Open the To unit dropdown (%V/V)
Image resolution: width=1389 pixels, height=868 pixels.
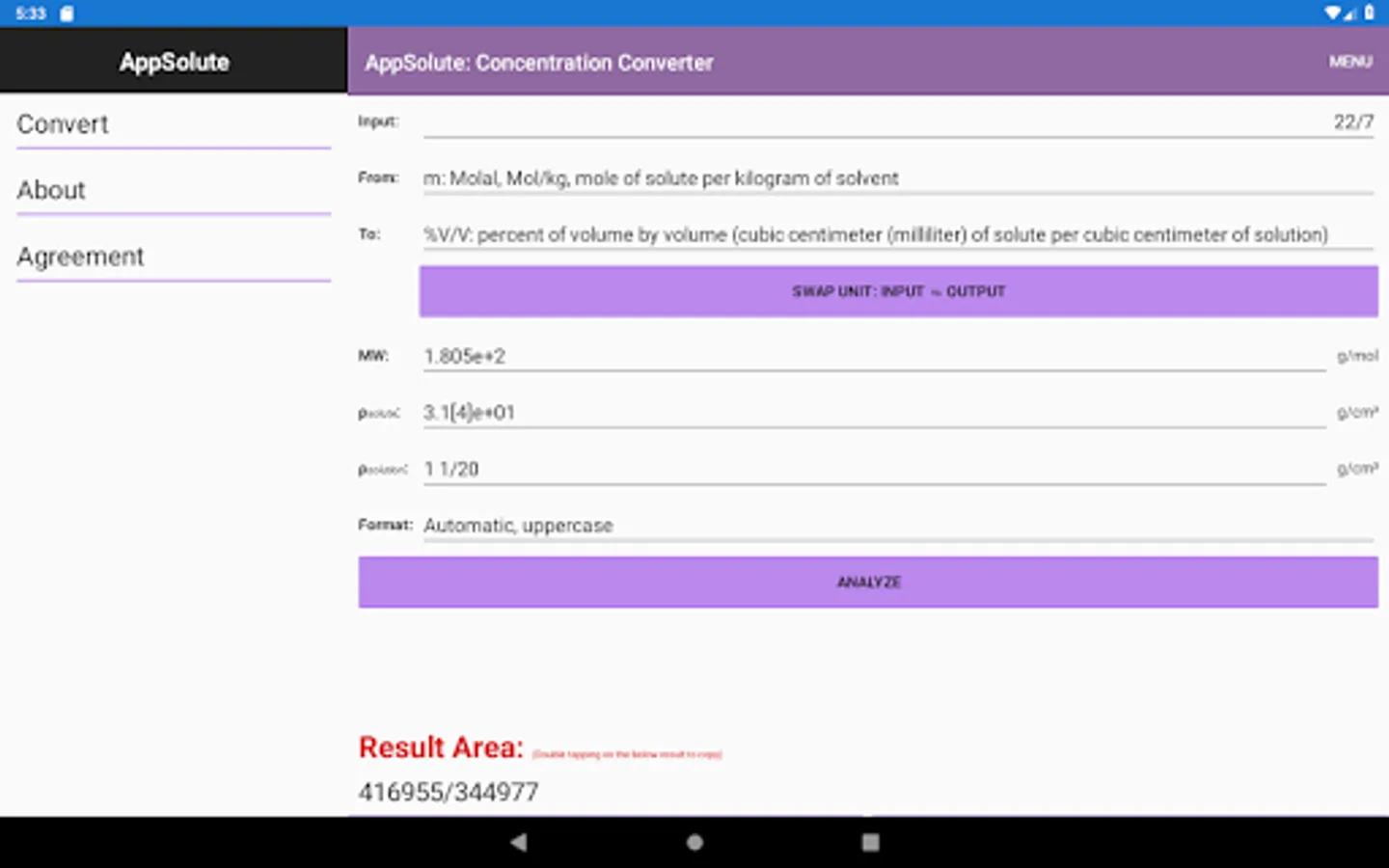pos(898,234)
